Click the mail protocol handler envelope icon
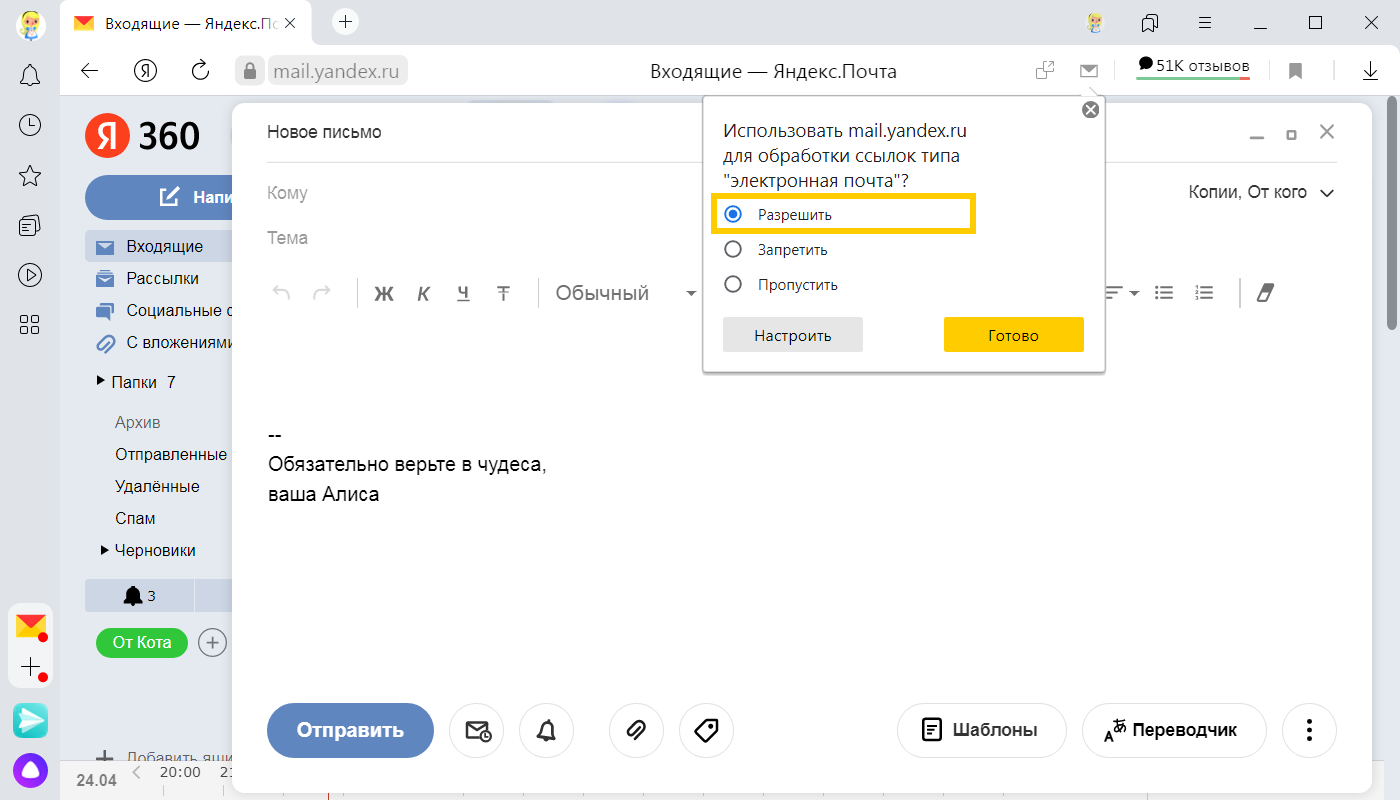The image size is (1400, 800). tap(1089, 70)
